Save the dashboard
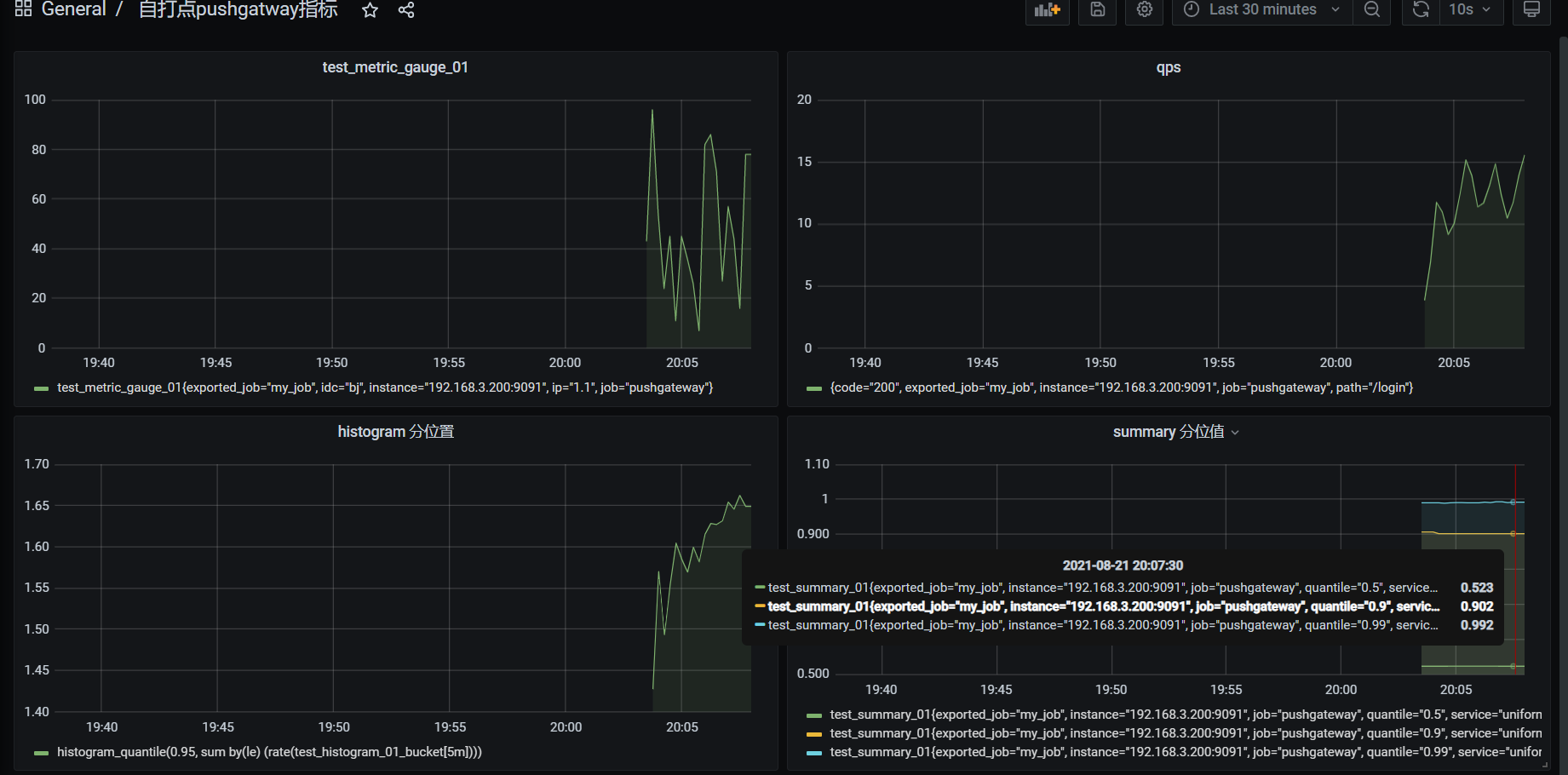This screenshot has width=1568, height=775. pyautogui.click(x=1098, y=10)
